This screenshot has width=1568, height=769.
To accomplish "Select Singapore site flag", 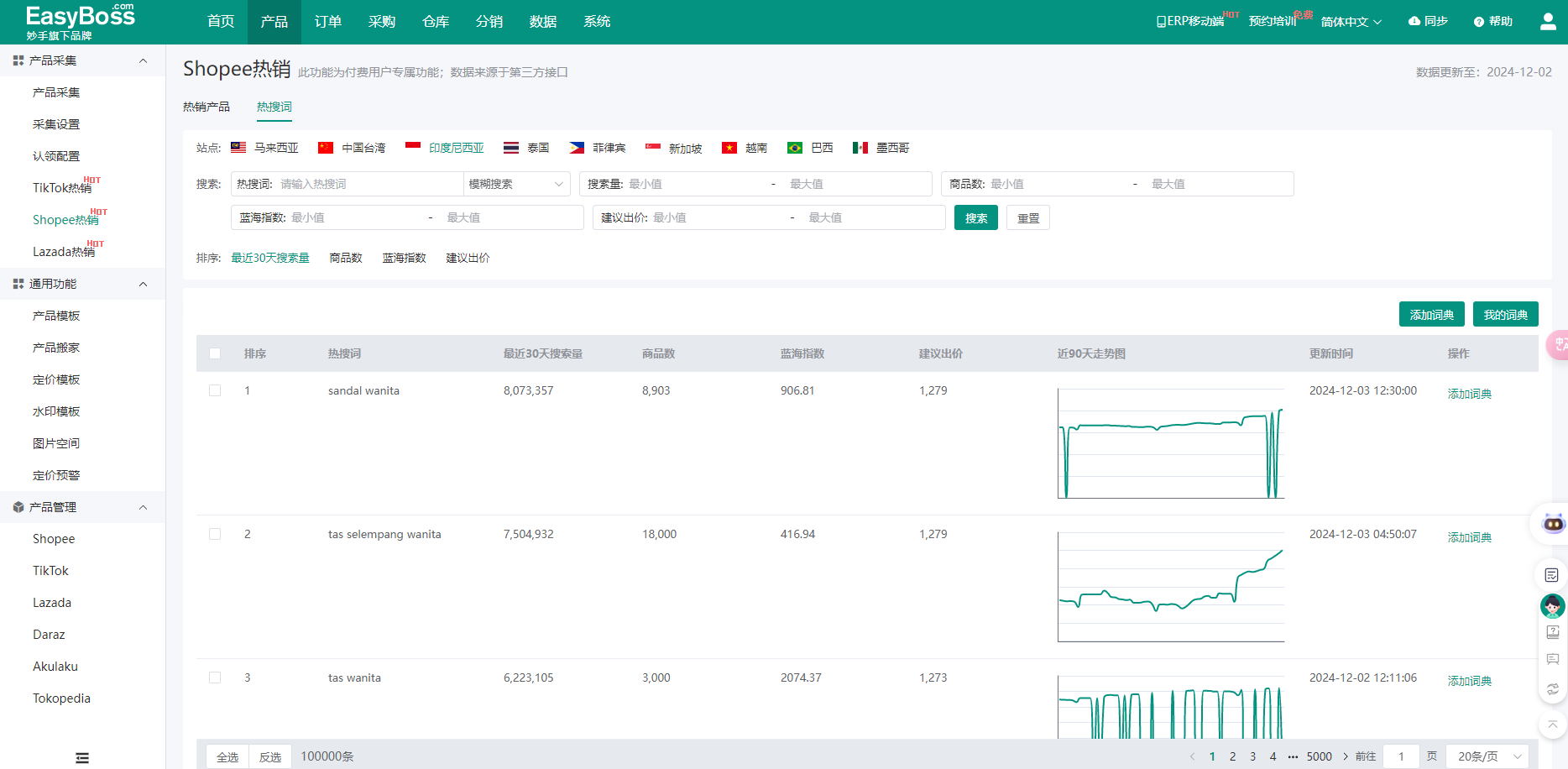I will (653, 148).
